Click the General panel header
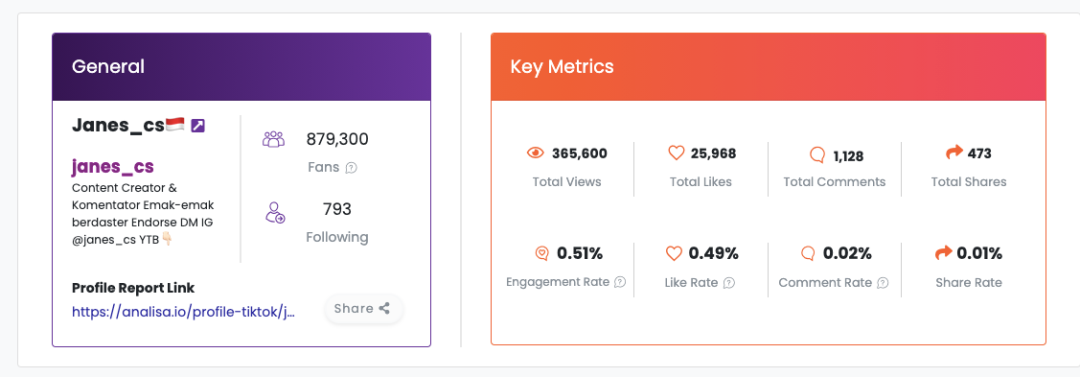The height and width of the screenshot is (377, 1080). click(x=242, y=67)
